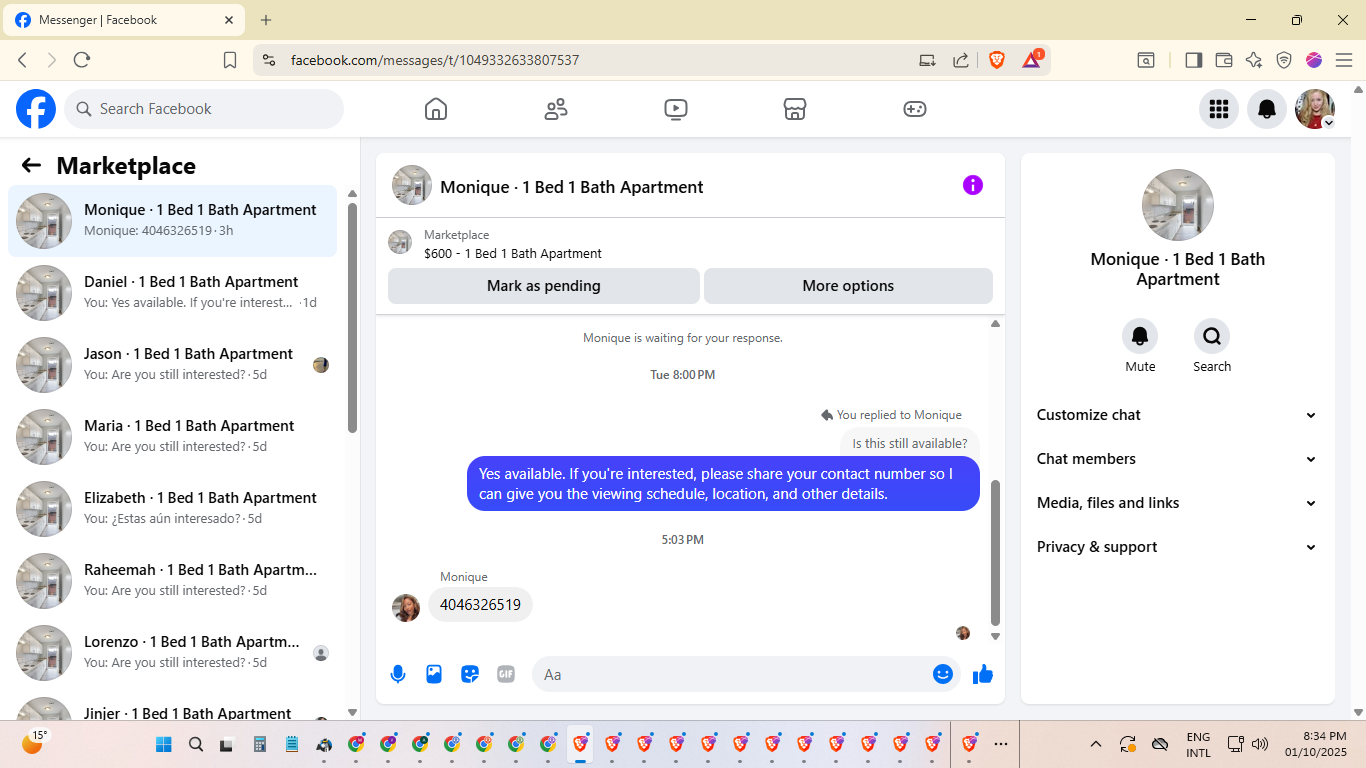Open Brave Rewards triangle icon
Viewport: 1366px width, 768px height.
(1032, 60)
